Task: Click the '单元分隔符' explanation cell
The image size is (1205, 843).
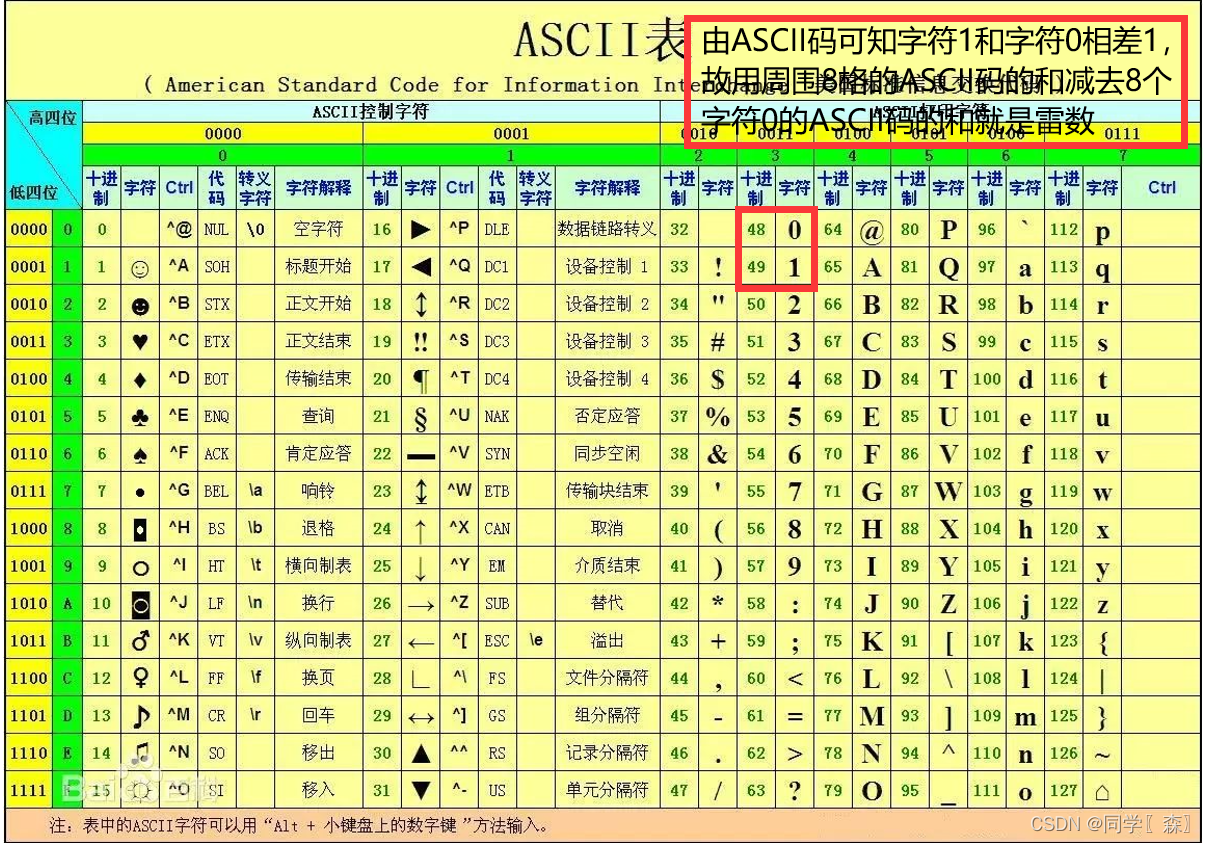Action: pyautogui.click(x=607, y=790)
